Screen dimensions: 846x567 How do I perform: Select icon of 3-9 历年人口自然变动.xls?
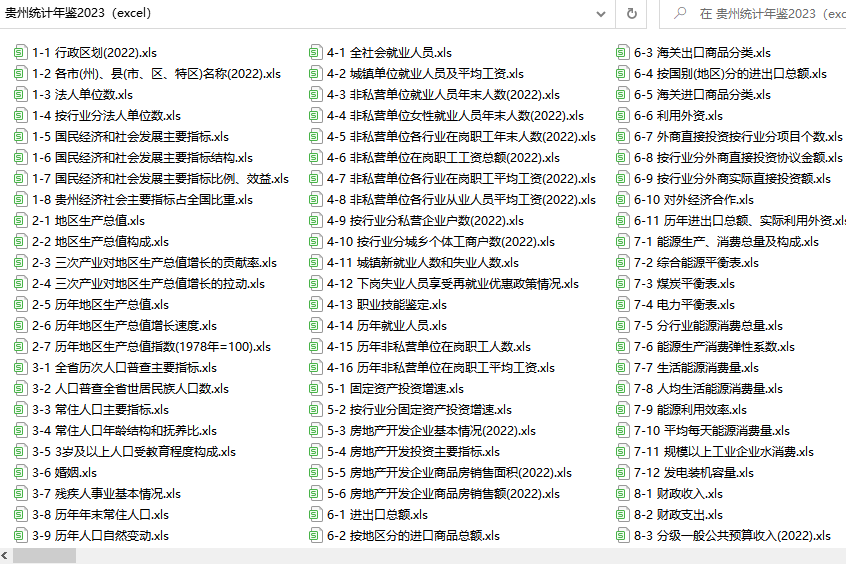click(x=20, y=536)
